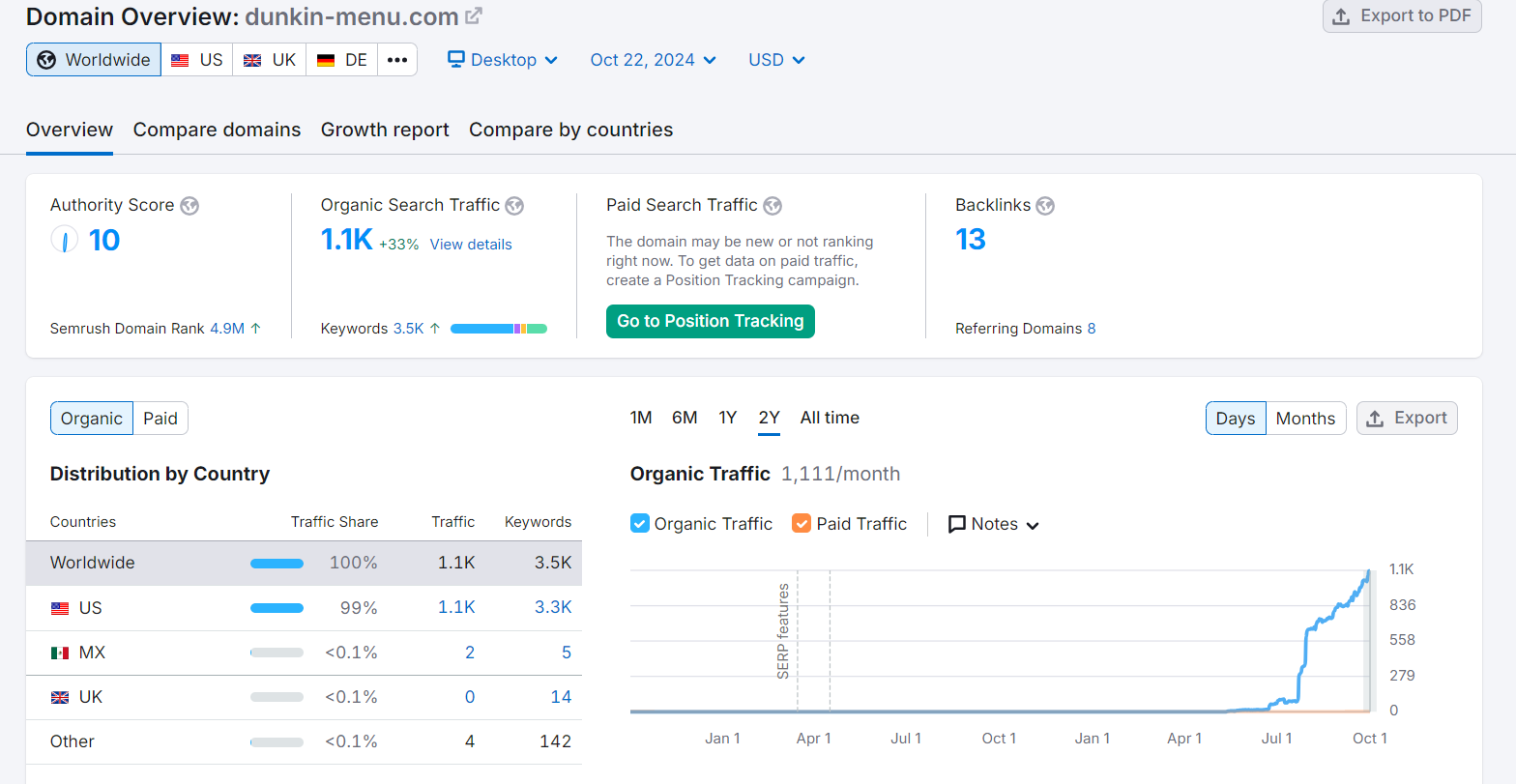Click the chart Export button
The width and height of the screenshot is (1516, 784).
point(1407,419)
